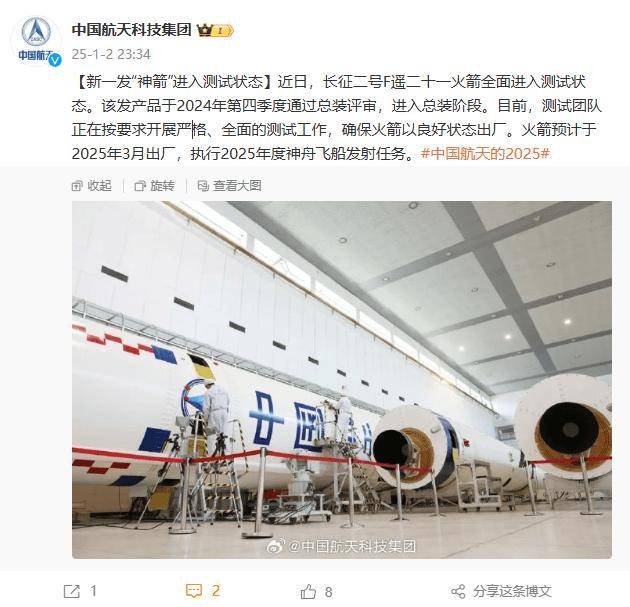This screenshot has width=630, height=607.
Task: Click the rocket photo thumbnail
Action: pyautogui.click(x=342, y=380)
